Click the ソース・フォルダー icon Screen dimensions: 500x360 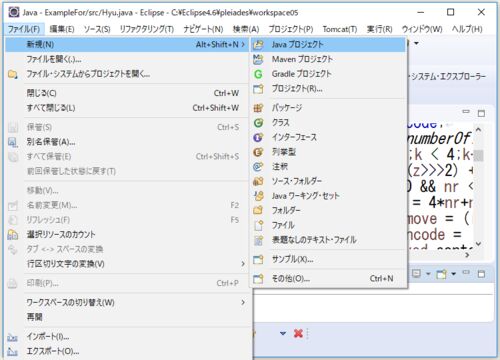point(258,181)
